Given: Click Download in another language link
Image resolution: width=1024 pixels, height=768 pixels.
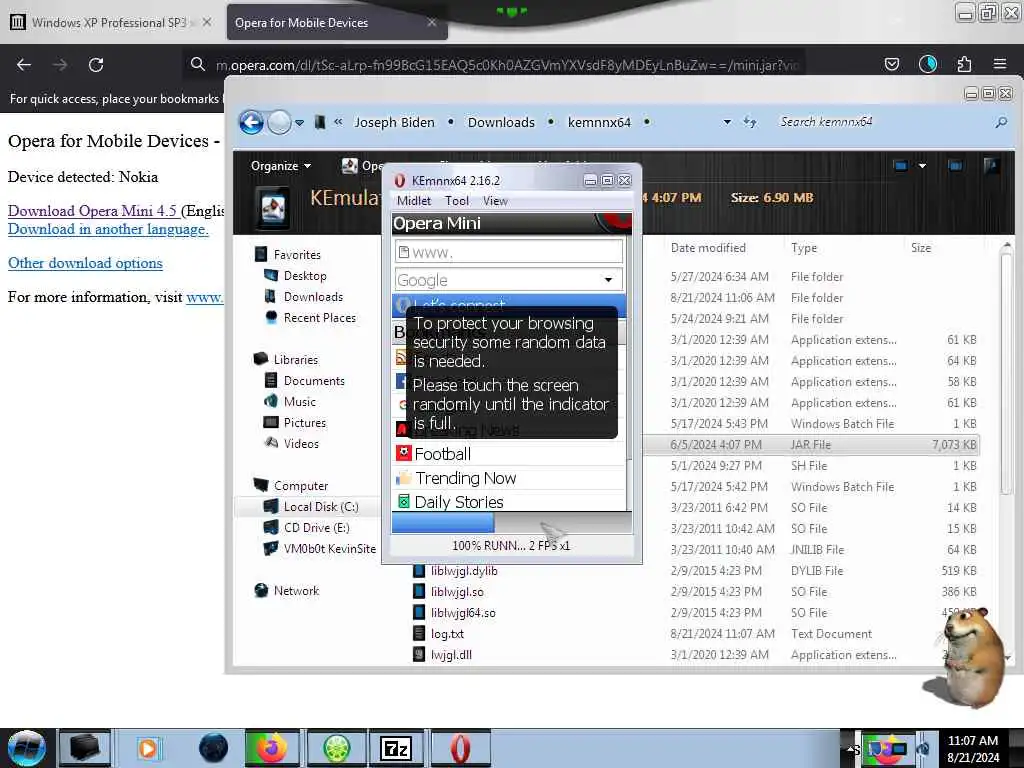Looking at the screenshot, I should pyautogui.click(x=108, y=229).
